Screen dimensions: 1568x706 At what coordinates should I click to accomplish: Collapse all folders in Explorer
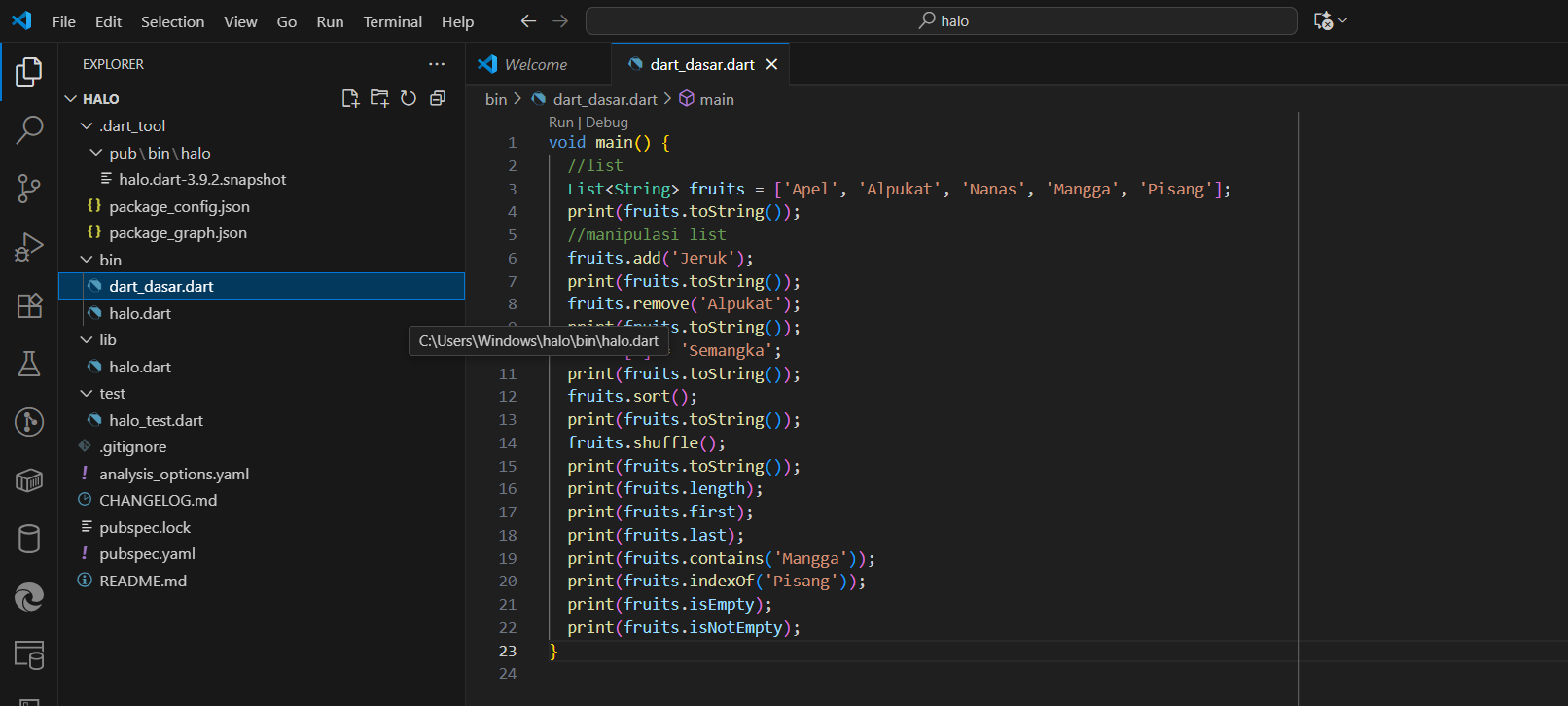tap(438, 98)
